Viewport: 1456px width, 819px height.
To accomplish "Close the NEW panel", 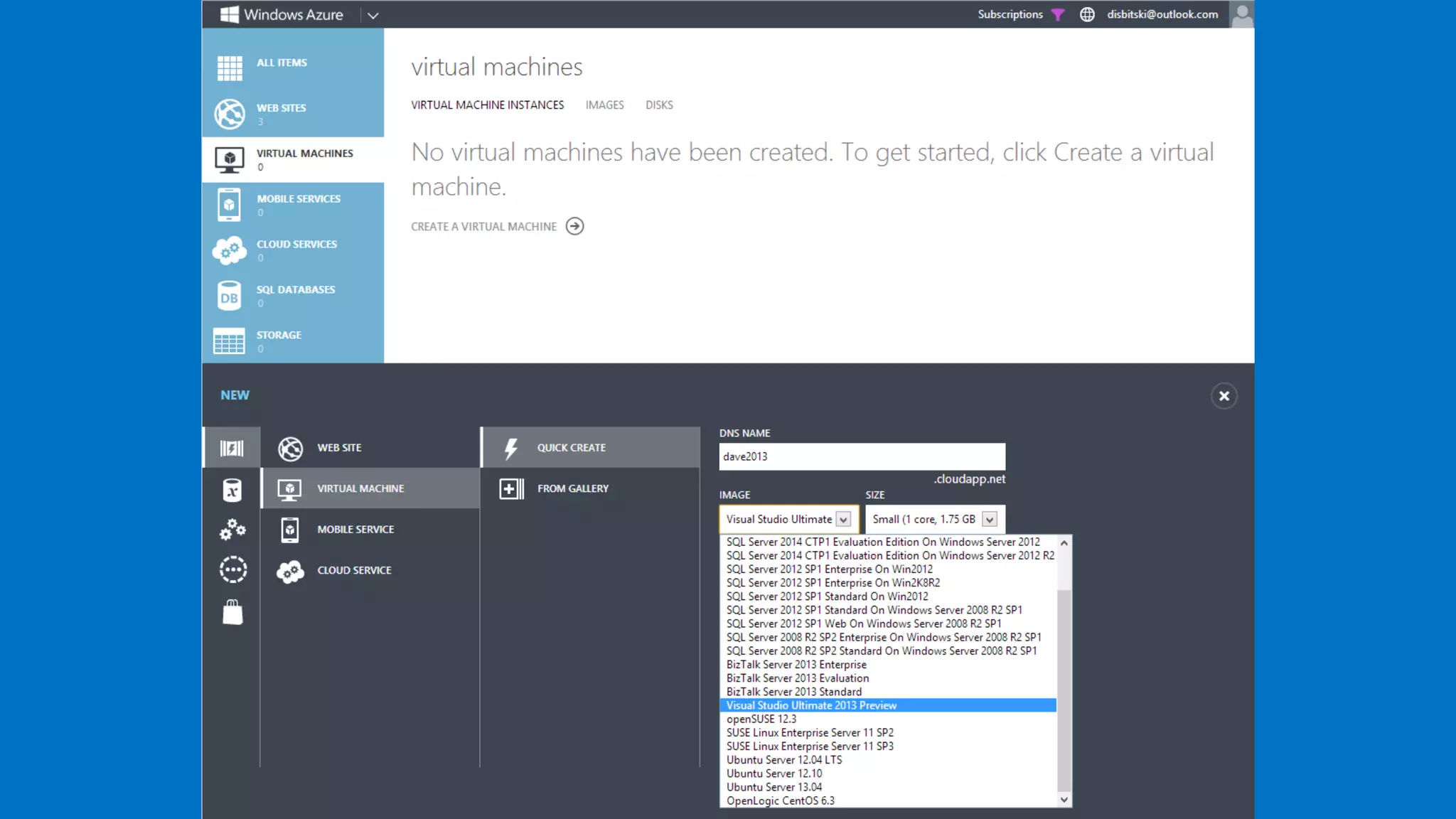I will pyautogui.click(x=1224, y=396).
